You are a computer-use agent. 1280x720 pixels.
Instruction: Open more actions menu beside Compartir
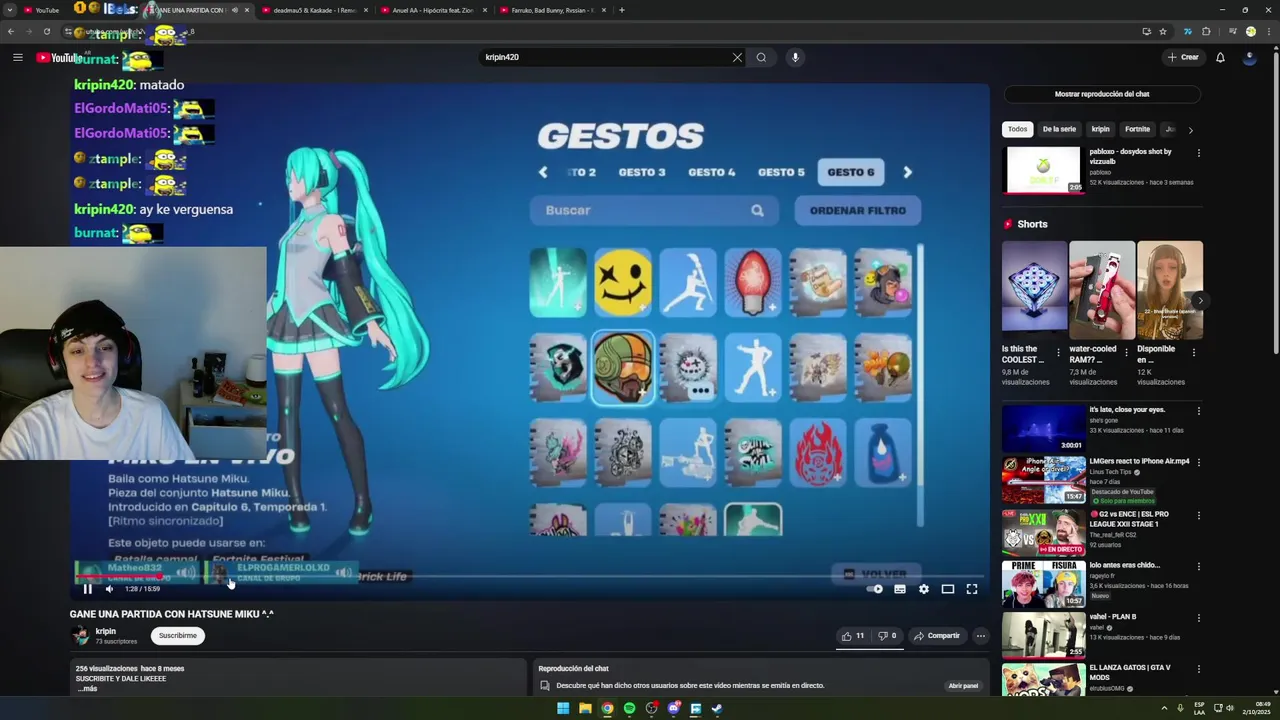click(x=980, y=636)
